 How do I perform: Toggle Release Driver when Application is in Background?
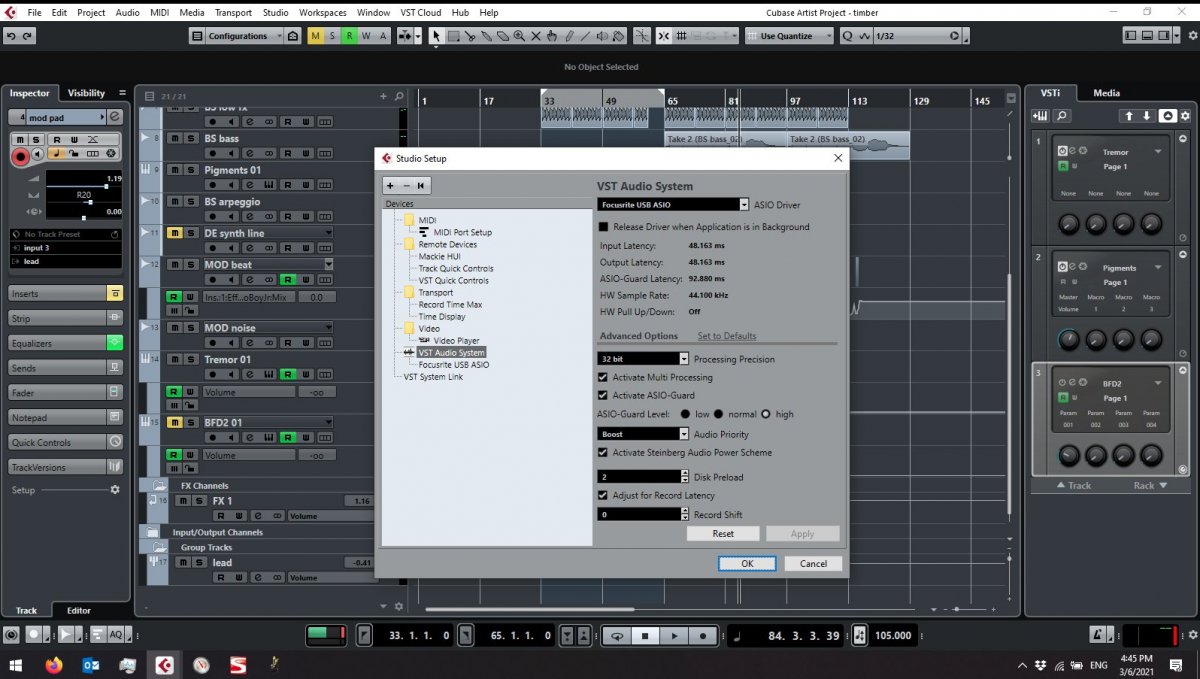click(x=603, y=227)
